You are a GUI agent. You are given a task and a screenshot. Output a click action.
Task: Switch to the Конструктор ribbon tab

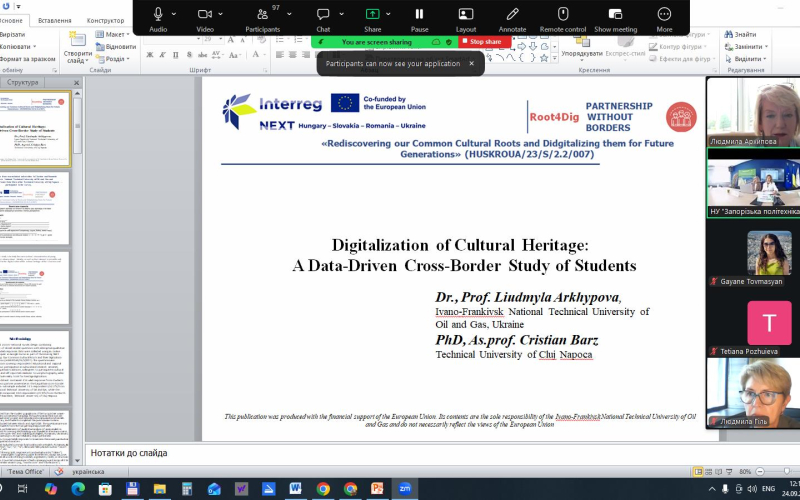click(106, 20)
